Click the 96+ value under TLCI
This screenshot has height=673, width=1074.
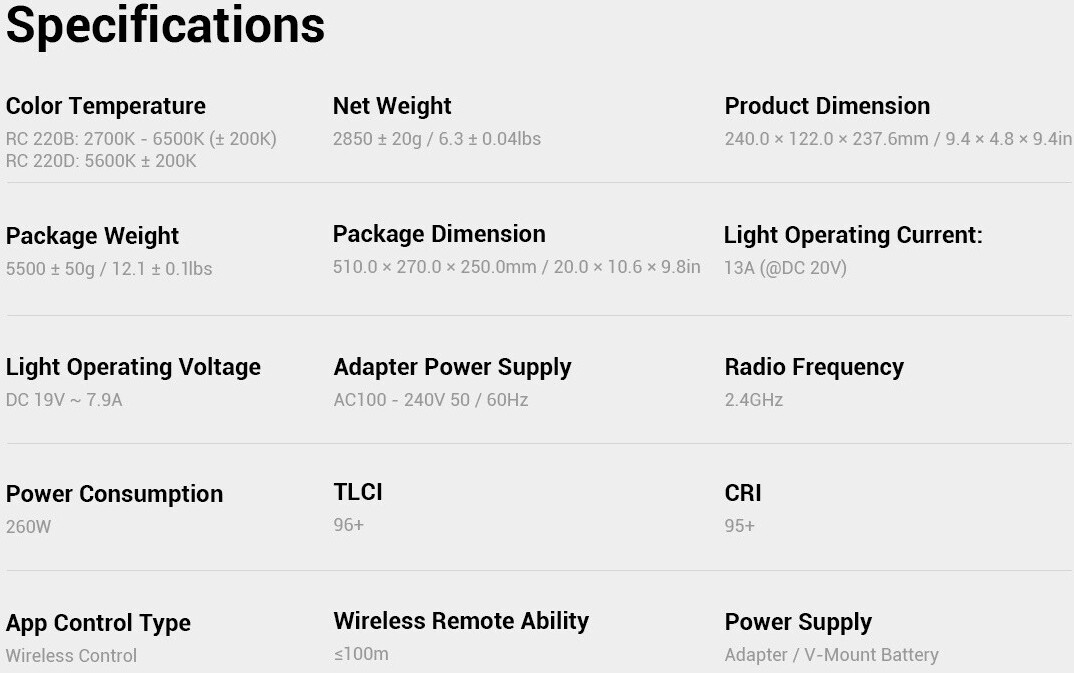(x=348, y=525)
